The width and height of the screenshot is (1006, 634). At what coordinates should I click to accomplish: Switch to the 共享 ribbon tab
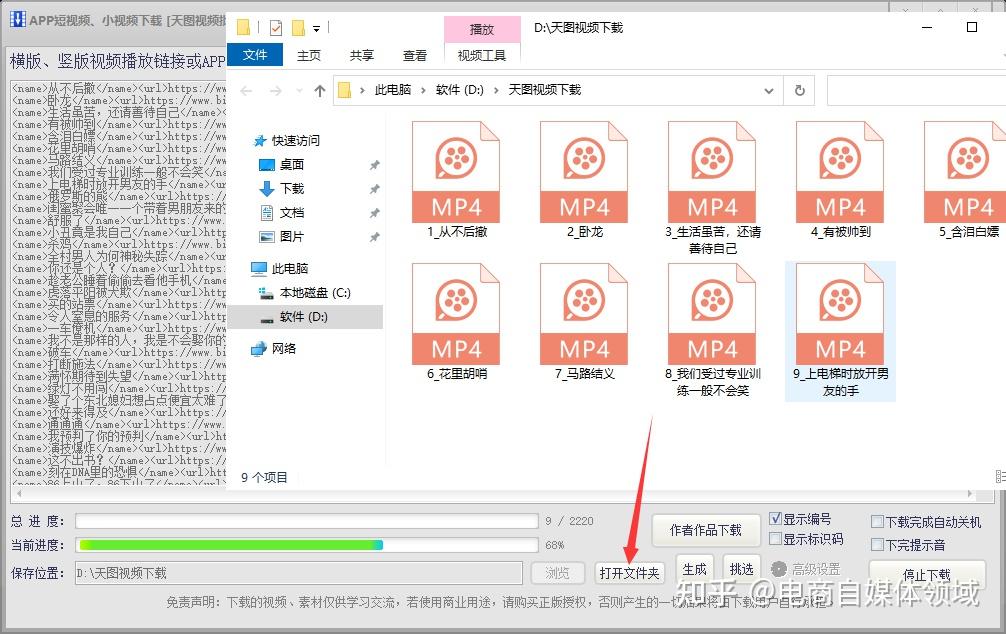coord(362,56)
